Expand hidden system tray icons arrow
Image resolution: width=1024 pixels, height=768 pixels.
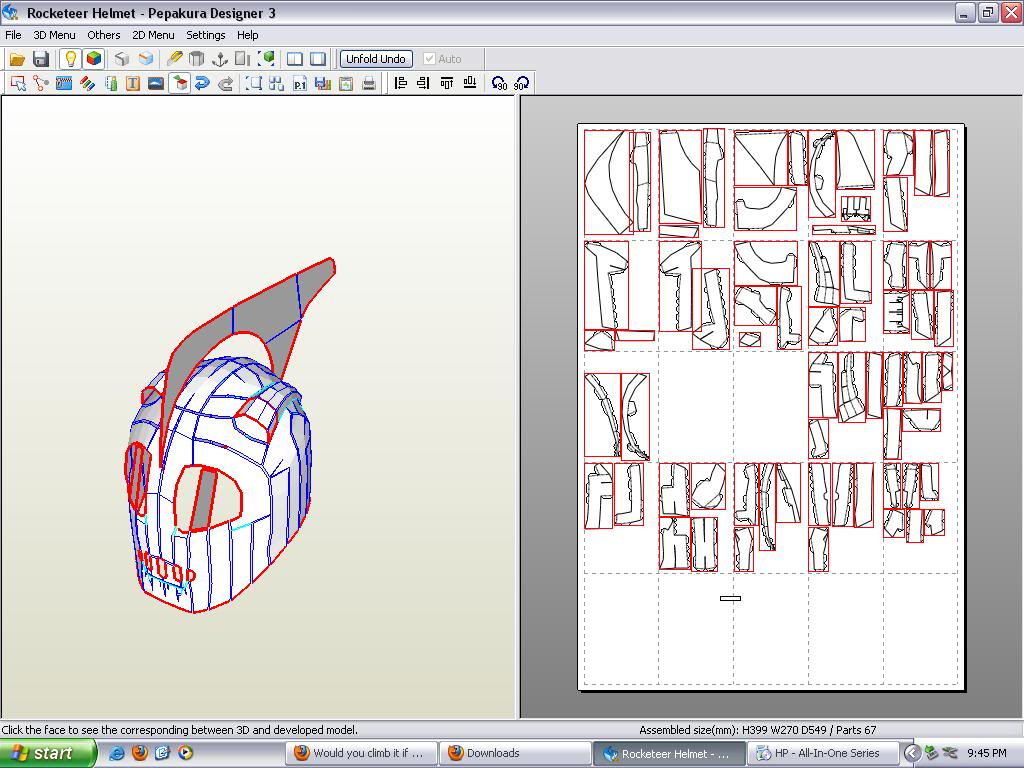click(x=912, y=754)
